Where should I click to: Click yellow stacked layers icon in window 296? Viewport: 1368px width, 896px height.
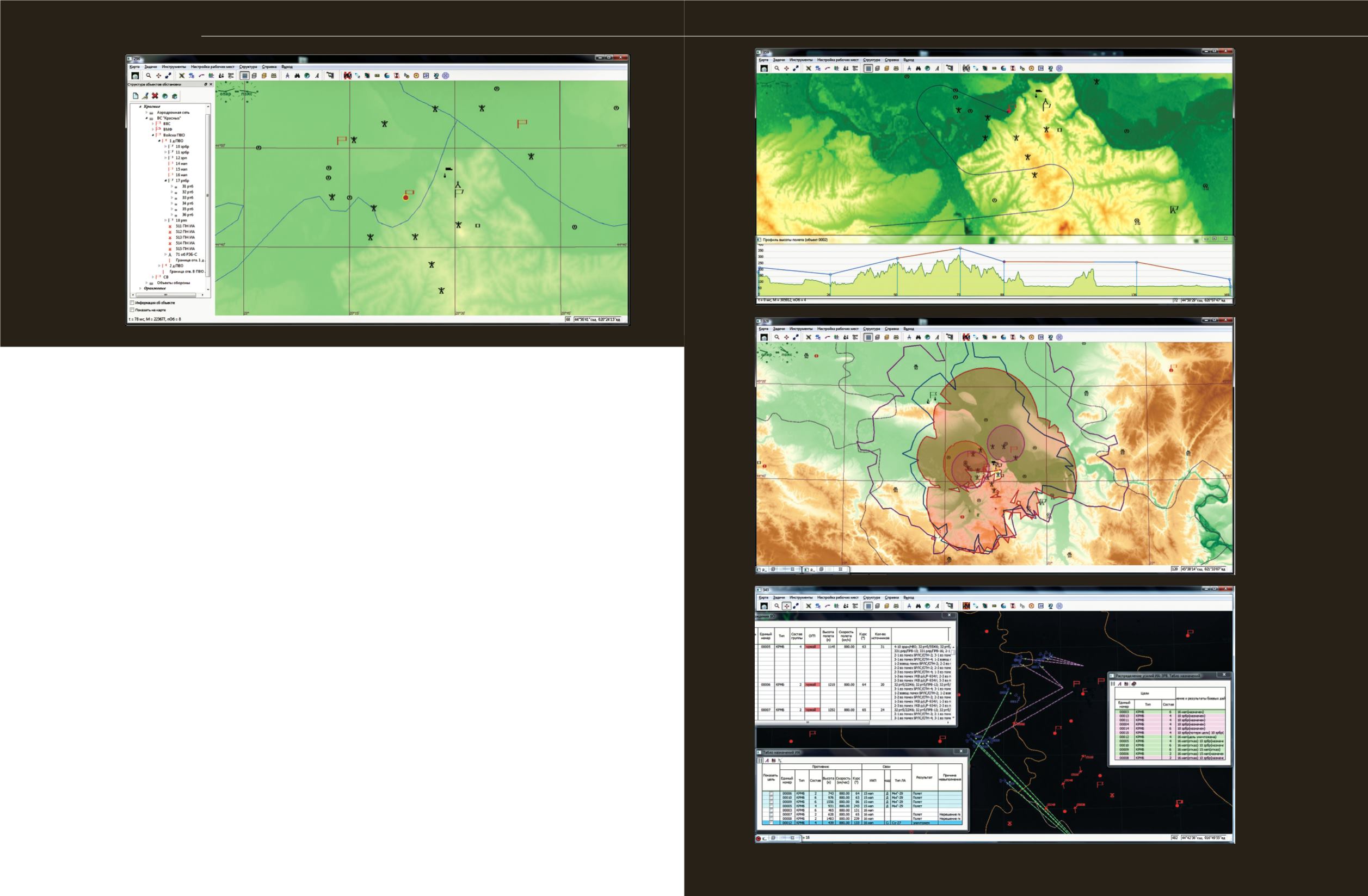[264, 75]
